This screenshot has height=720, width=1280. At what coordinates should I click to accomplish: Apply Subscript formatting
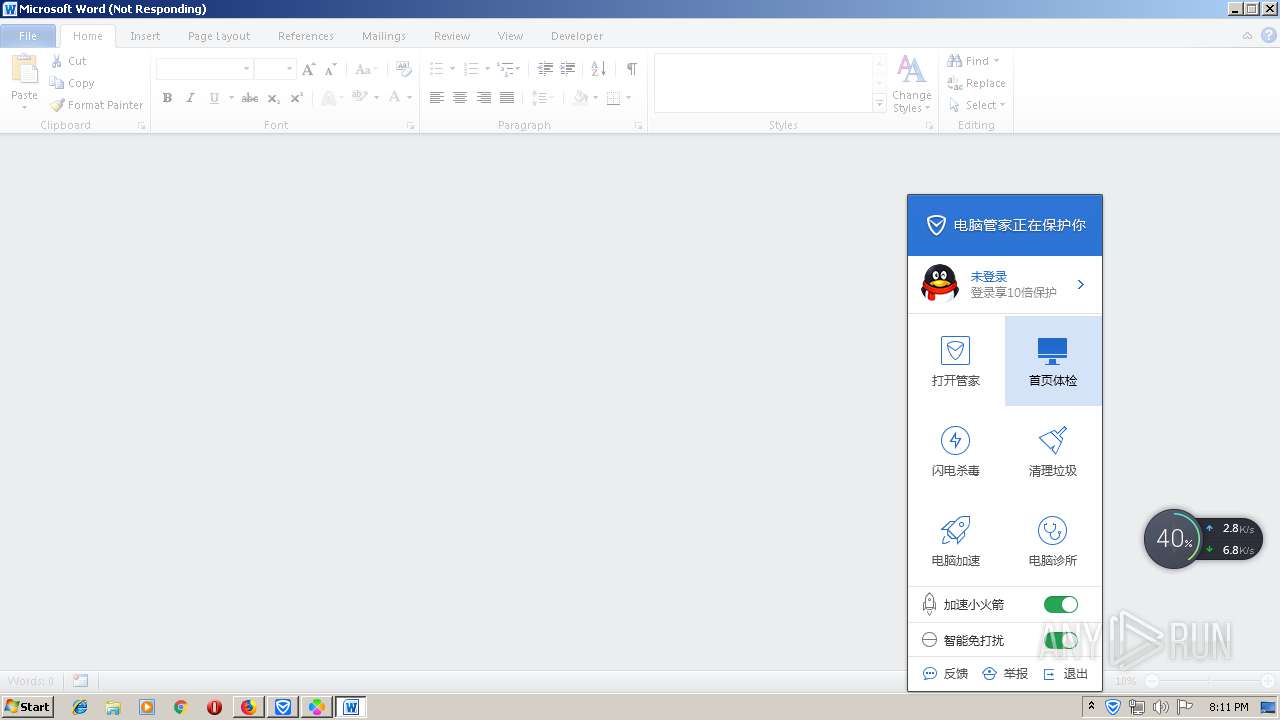coord(273,98)
